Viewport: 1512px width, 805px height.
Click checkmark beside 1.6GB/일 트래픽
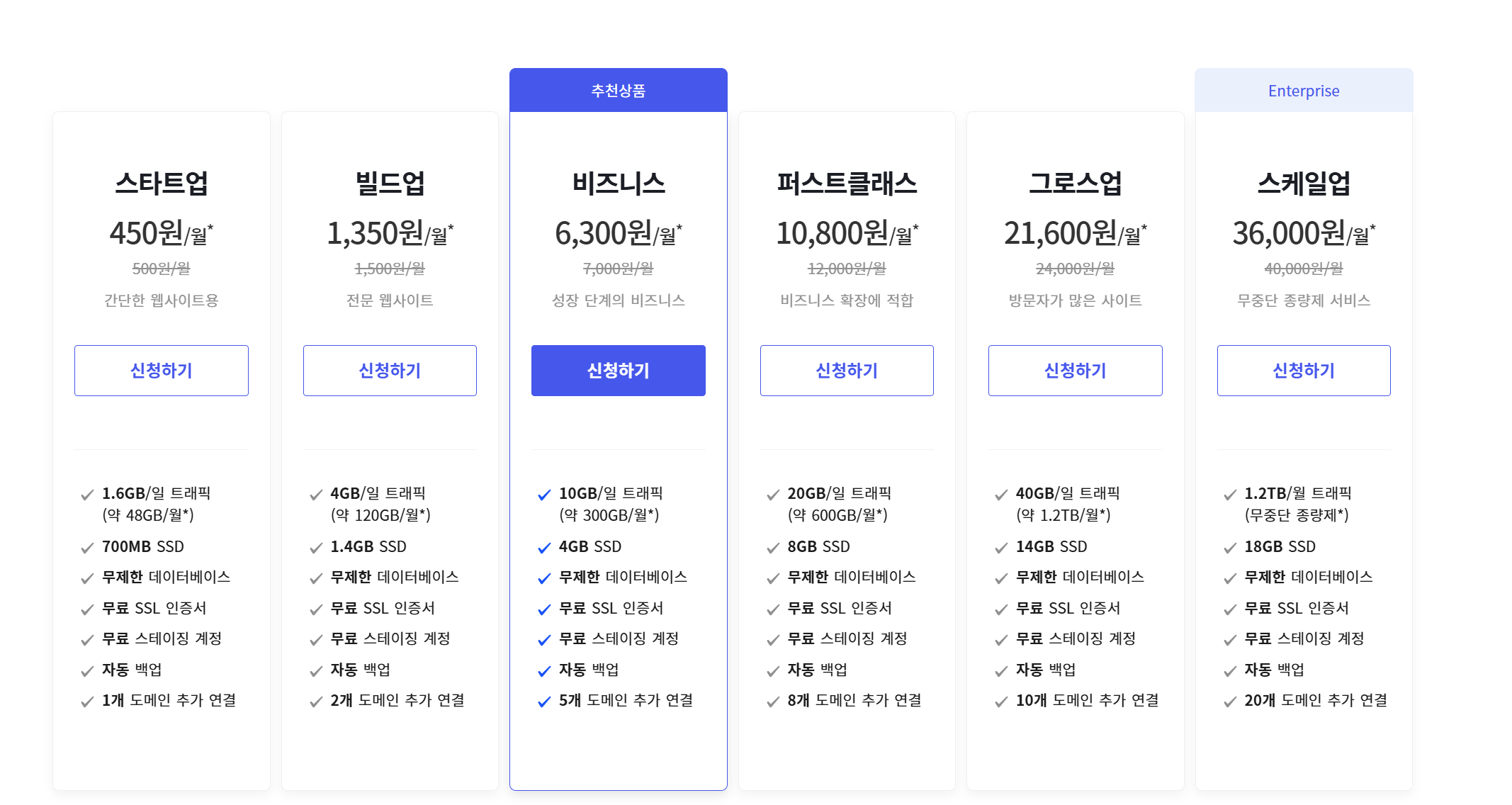click(87, 495)
